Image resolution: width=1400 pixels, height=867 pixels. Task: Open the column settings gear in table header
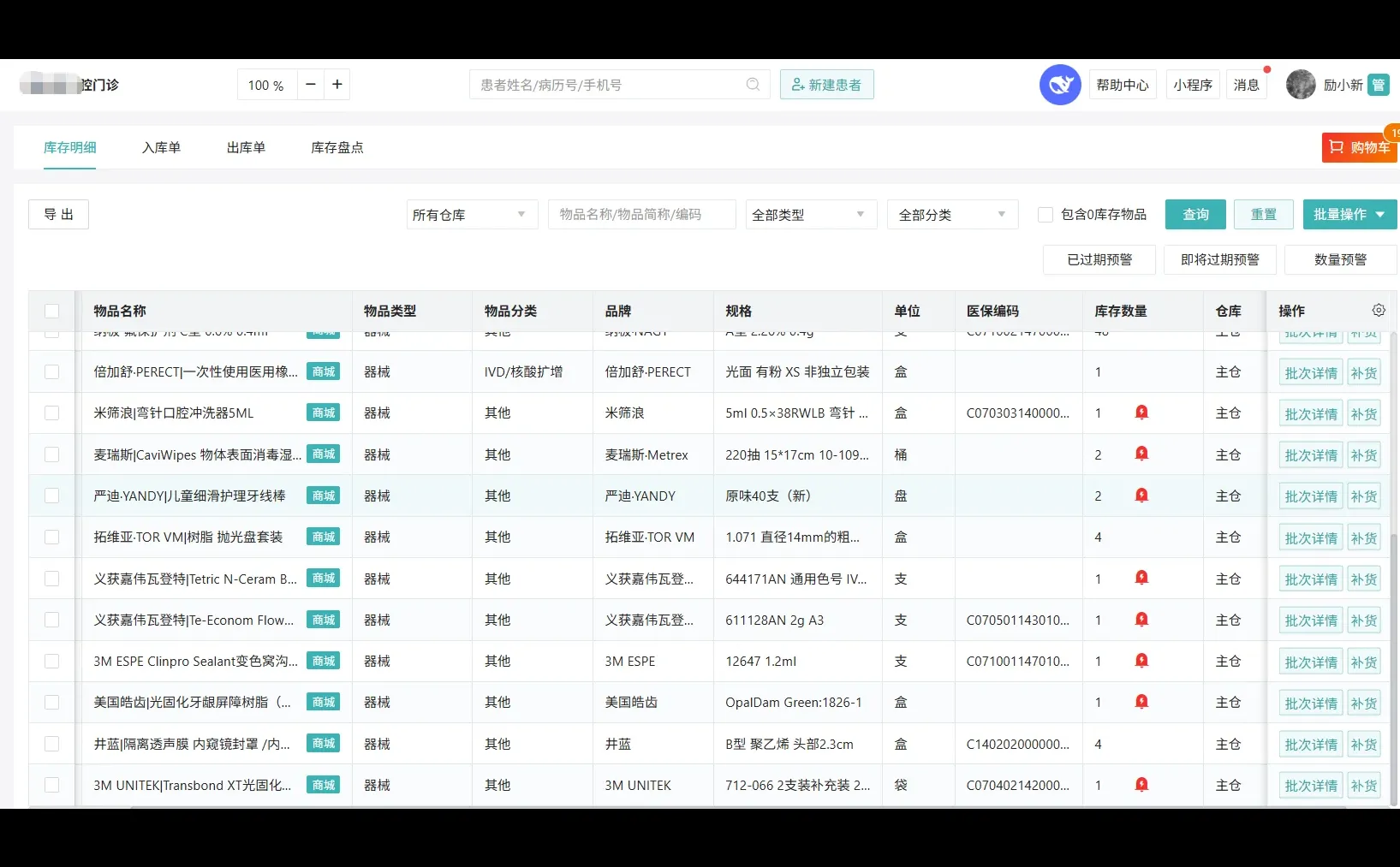tap(1377, 310)
